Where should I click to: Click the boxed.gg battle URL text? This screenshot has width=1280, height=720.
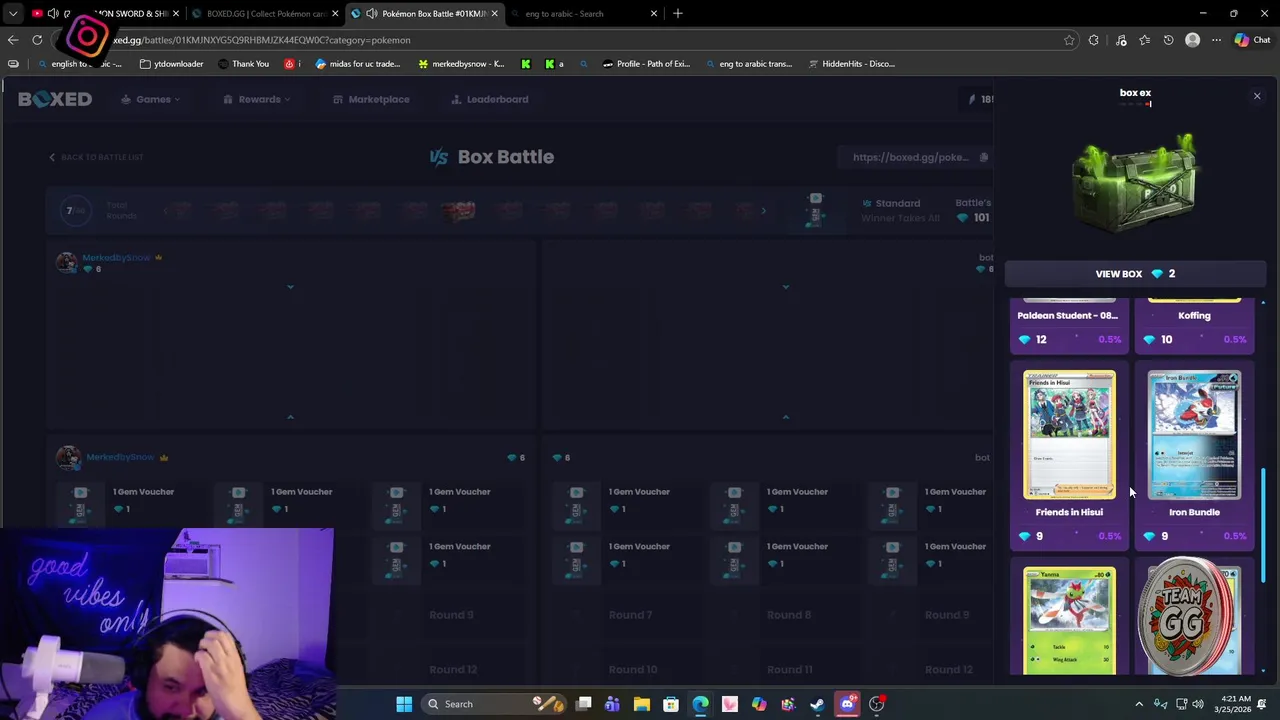[910, 157]
